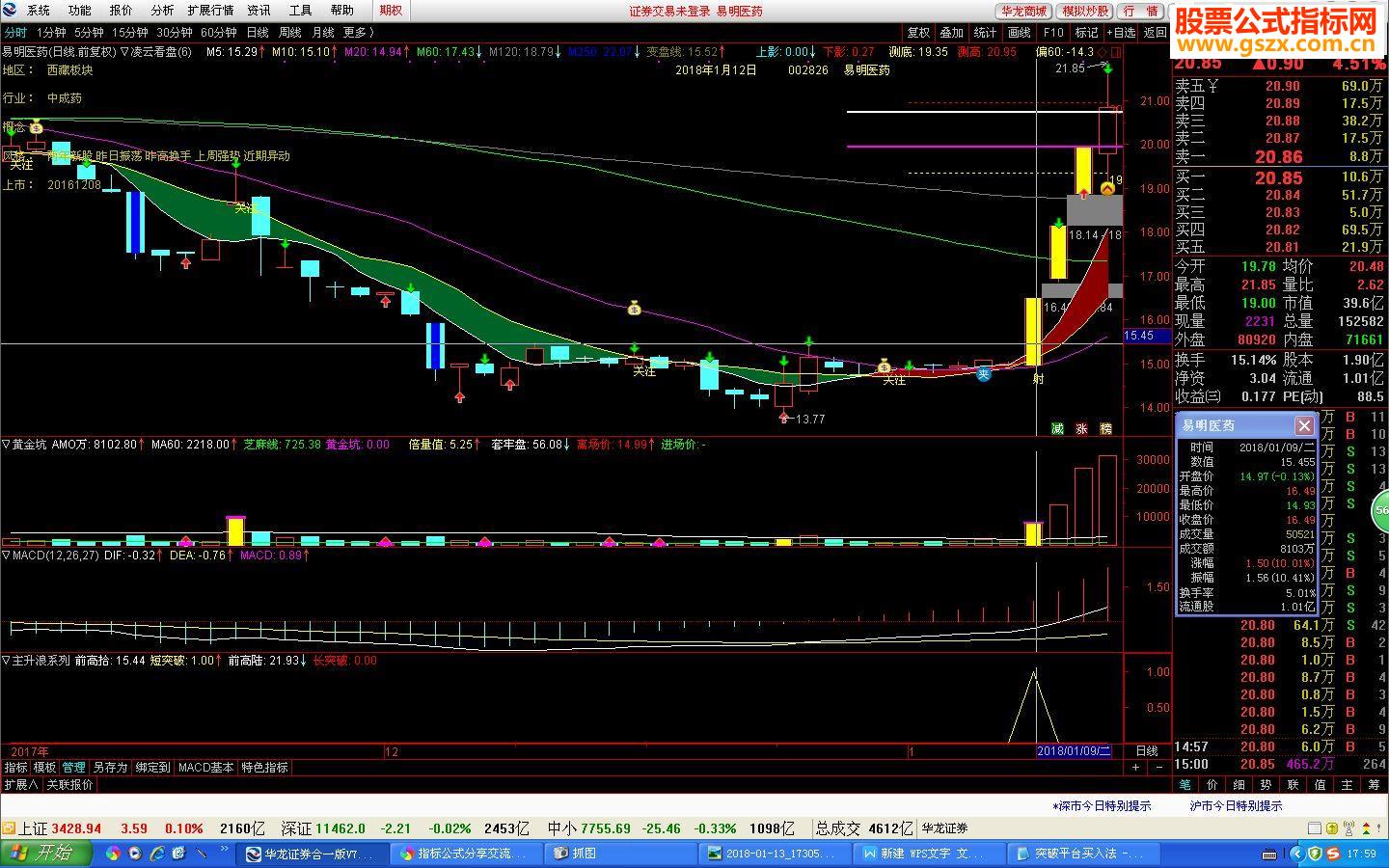Click the 行情 button

coord(1140,11)
